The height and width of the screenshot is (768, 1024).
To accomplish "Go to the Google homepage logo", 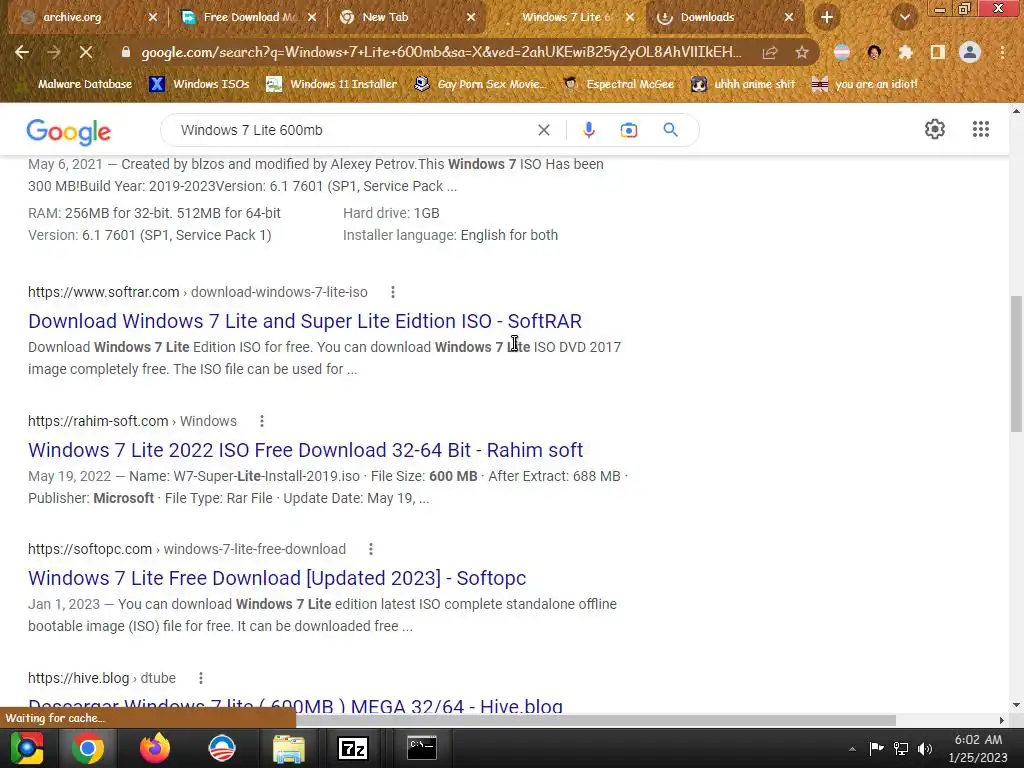I will (69, 131).
